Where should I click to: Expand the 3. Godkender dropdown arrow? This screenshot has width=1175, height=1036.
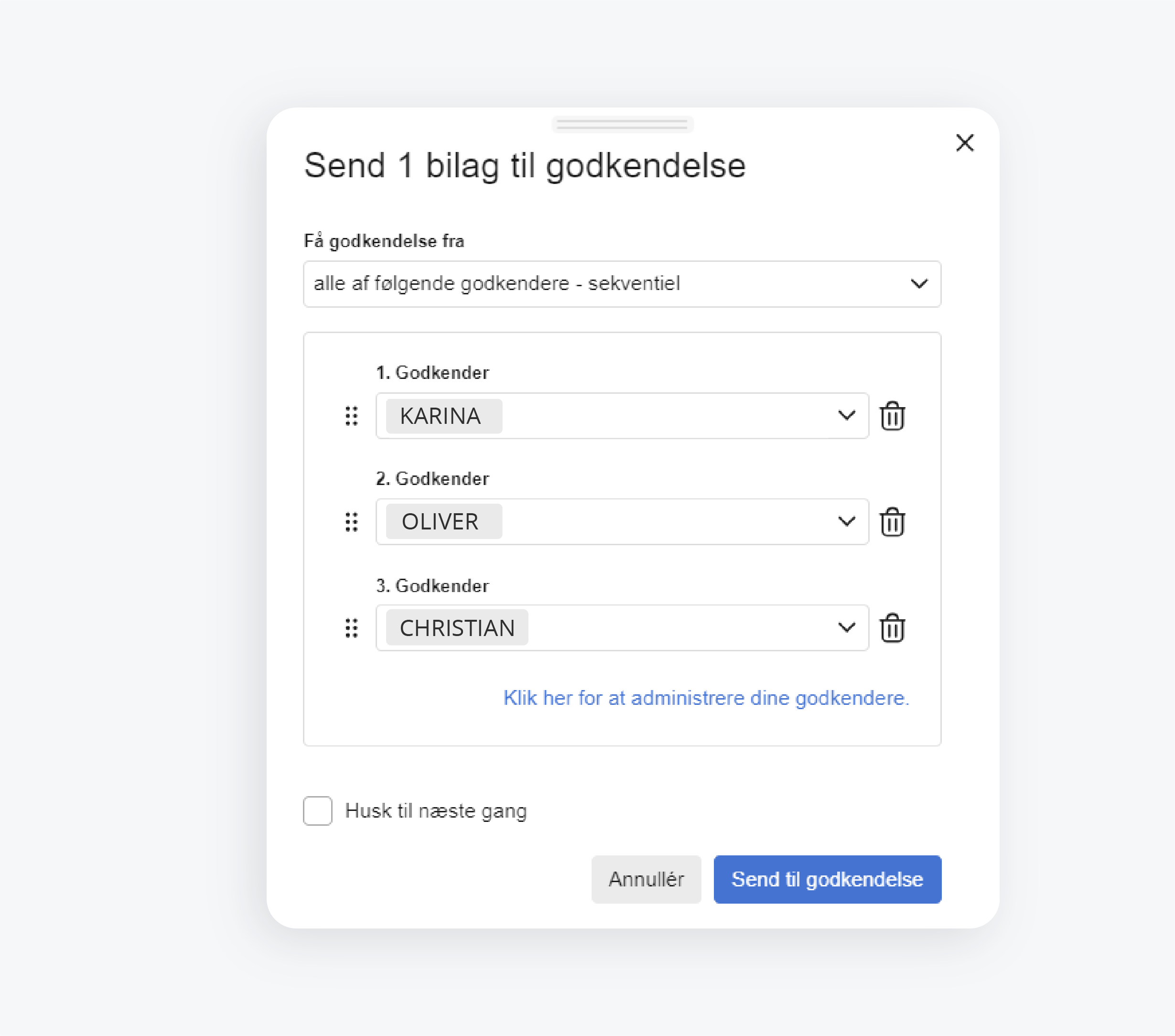pyautogui.click(x=846, y=628)
